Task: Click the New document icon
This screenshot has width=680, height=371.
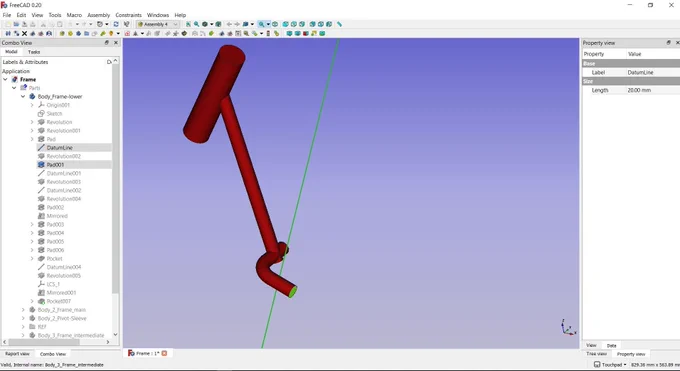Action: 8,24
